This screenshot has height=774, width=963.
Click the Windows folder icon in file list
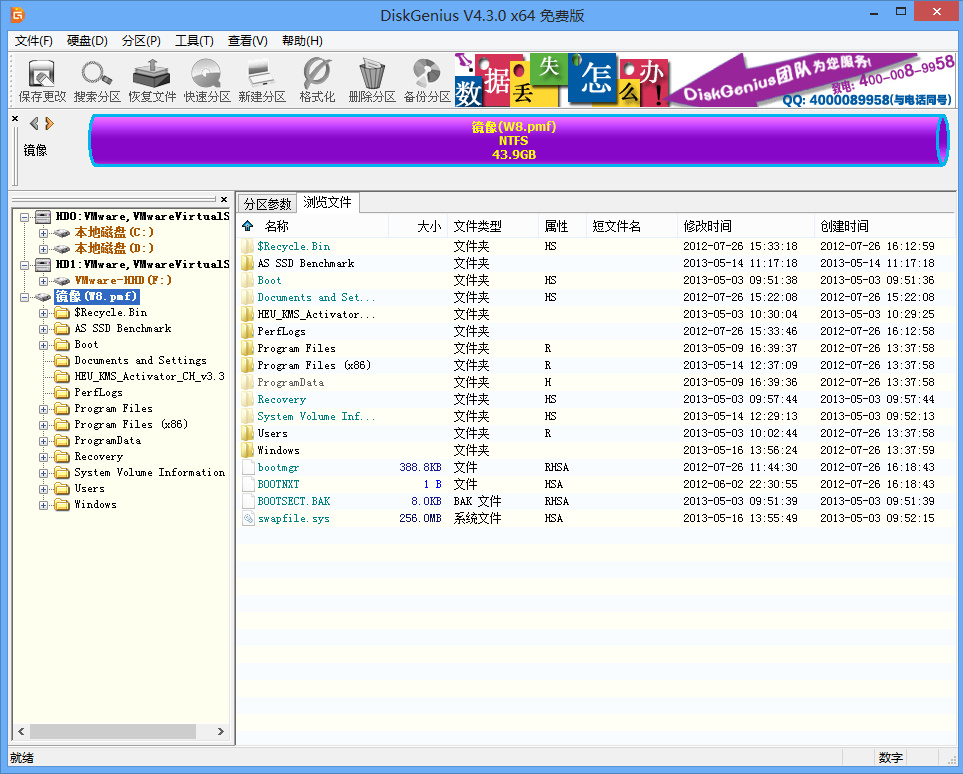248,450
